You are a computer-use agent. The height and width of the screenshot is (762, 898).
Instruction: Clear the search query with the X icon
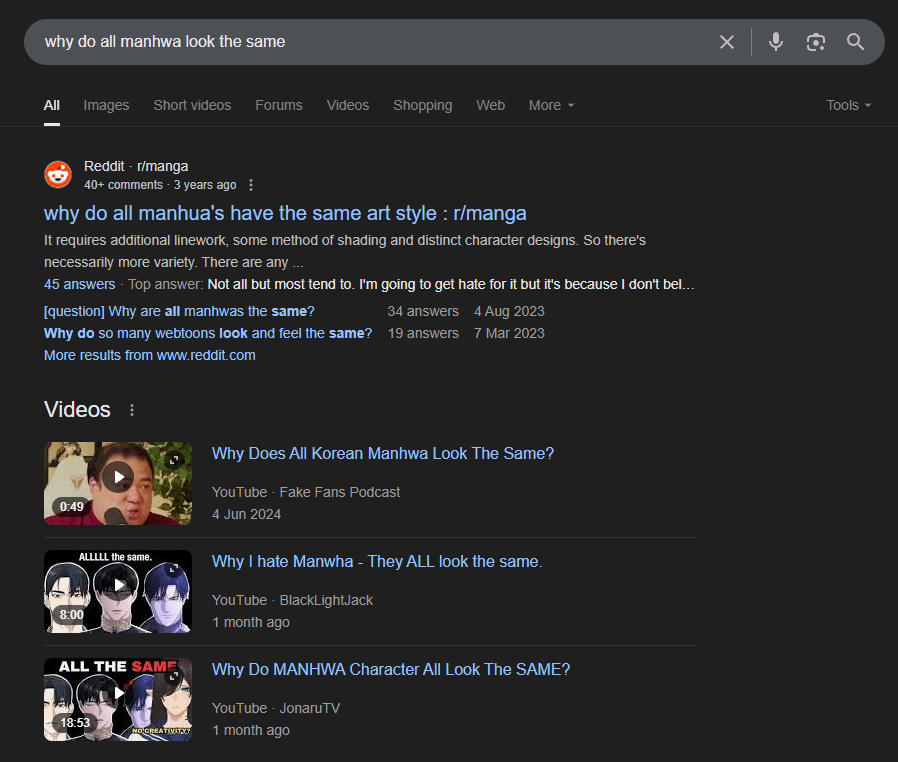pos(727,42)
